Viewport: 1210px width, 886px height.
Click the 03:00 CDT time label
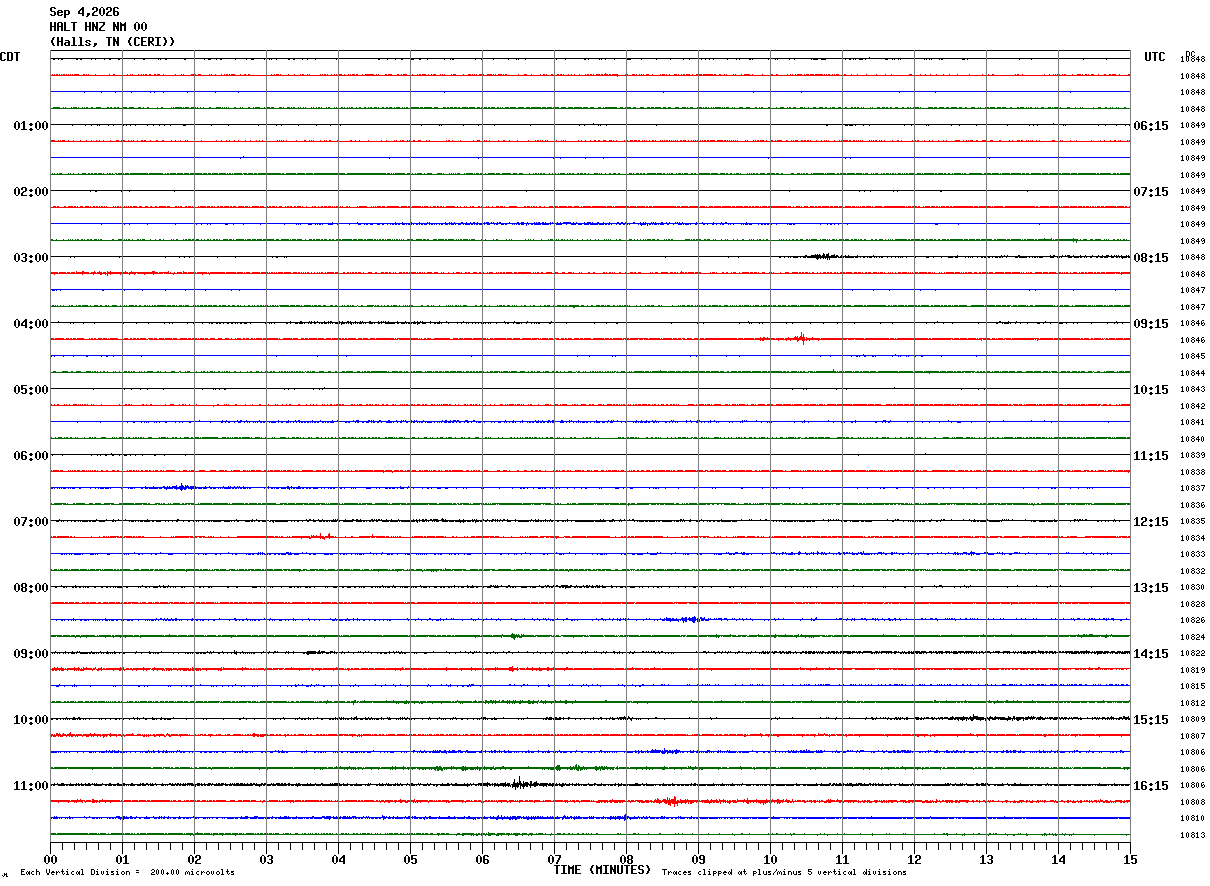tap(30, 258)
